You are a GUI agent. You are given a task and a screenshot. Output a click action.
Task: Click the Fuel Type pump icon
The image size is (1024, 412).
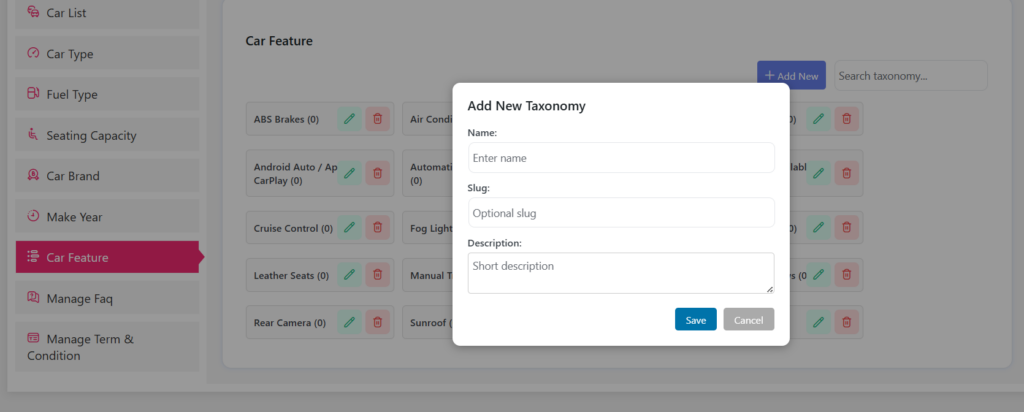click(33, 94)
